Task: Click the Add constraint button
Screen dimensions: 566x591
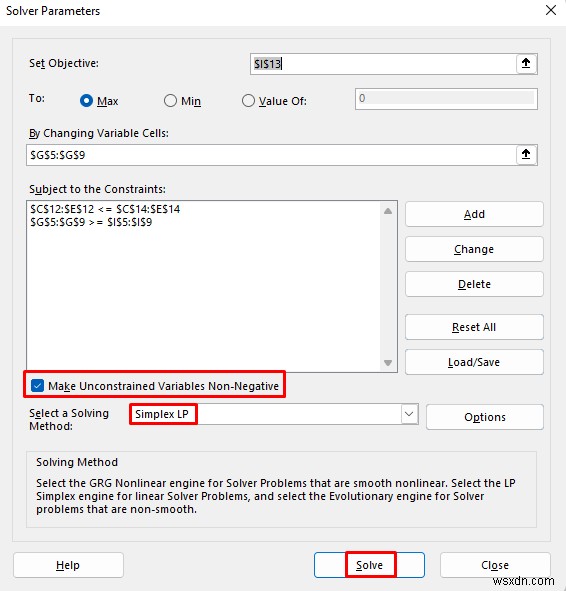Action: click(x=474, y=214)
